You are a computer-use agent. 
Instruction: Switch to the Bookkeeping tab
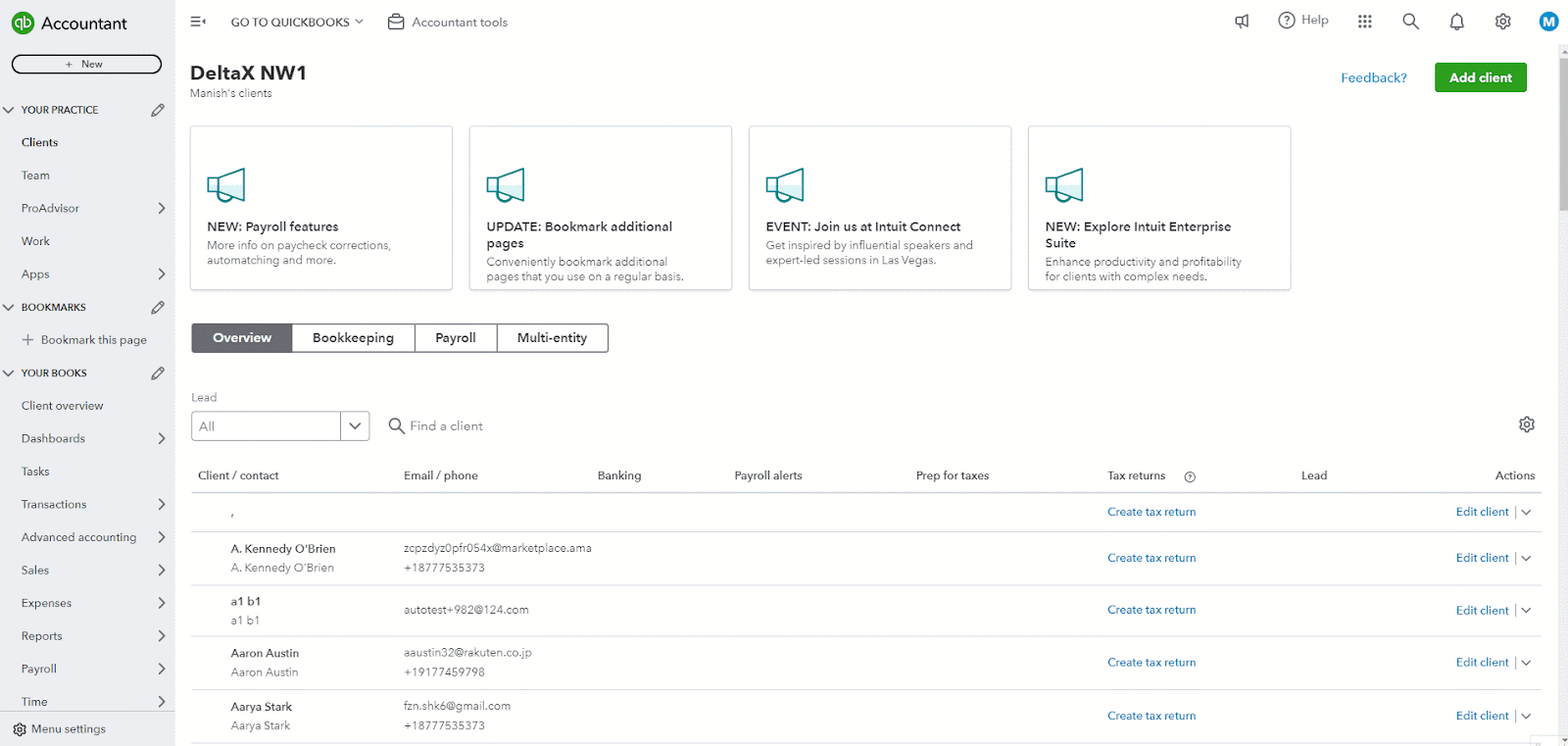tap(353, 338)
